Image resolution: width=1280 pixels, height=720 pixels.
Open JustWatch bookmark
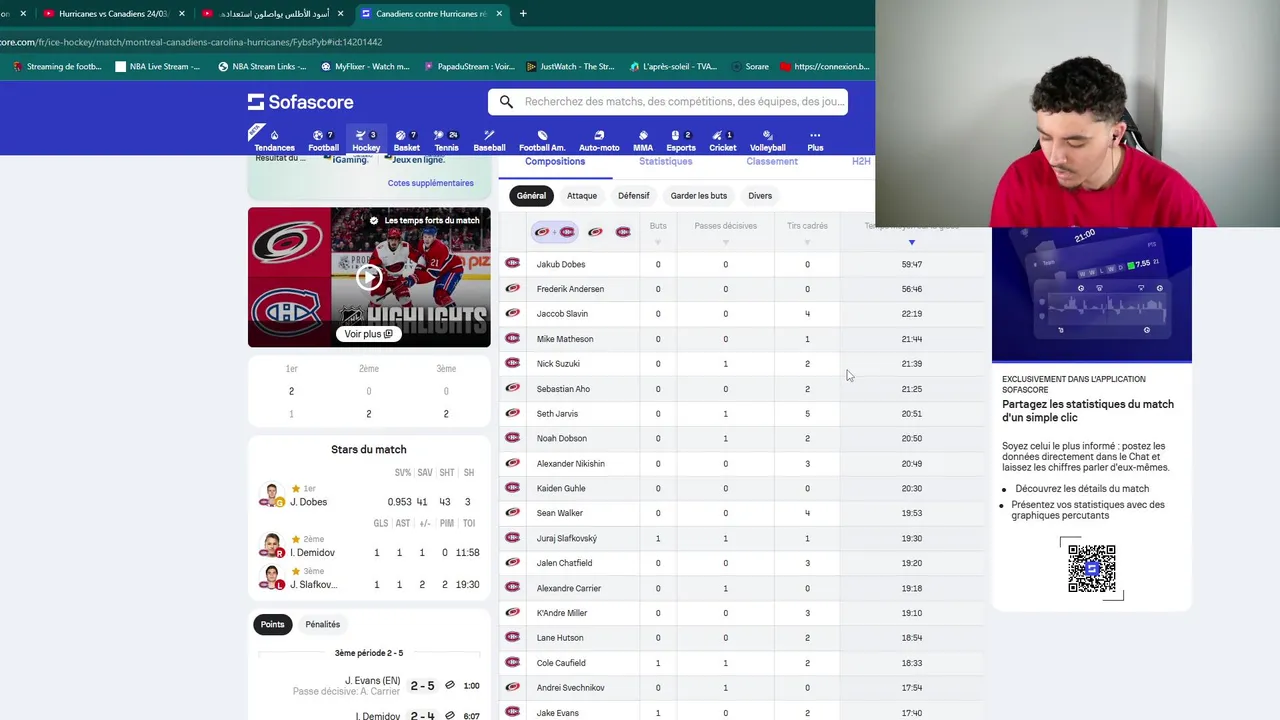pos(571,67)
